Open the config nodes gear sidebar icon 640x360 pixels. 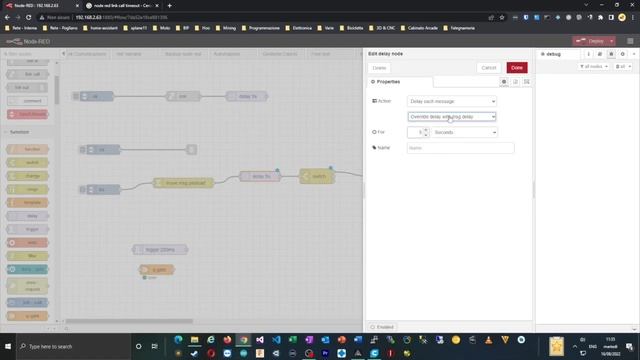click(622, 54)
